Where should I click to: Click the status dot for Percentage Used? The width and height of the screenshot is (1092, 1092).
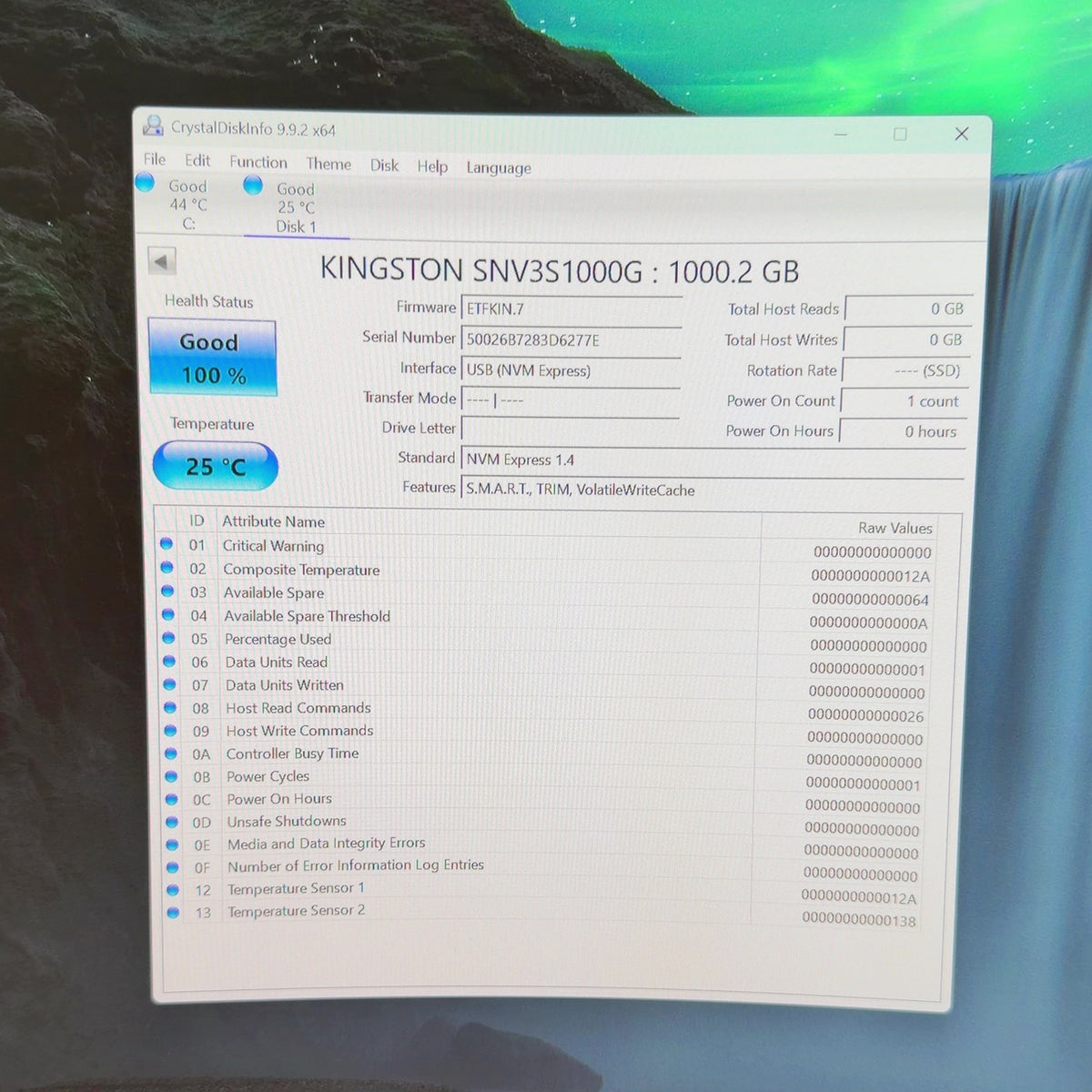pyautogui.click(x=168, y=638)
